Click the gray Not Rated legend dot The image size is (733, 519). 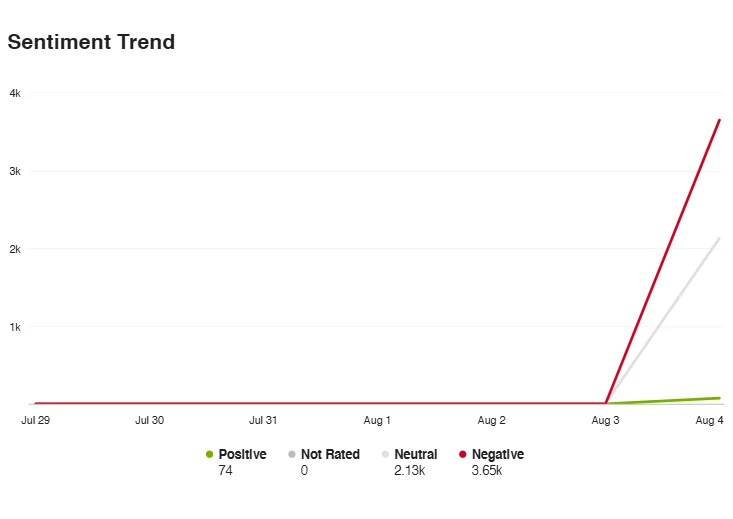(291, 455)
